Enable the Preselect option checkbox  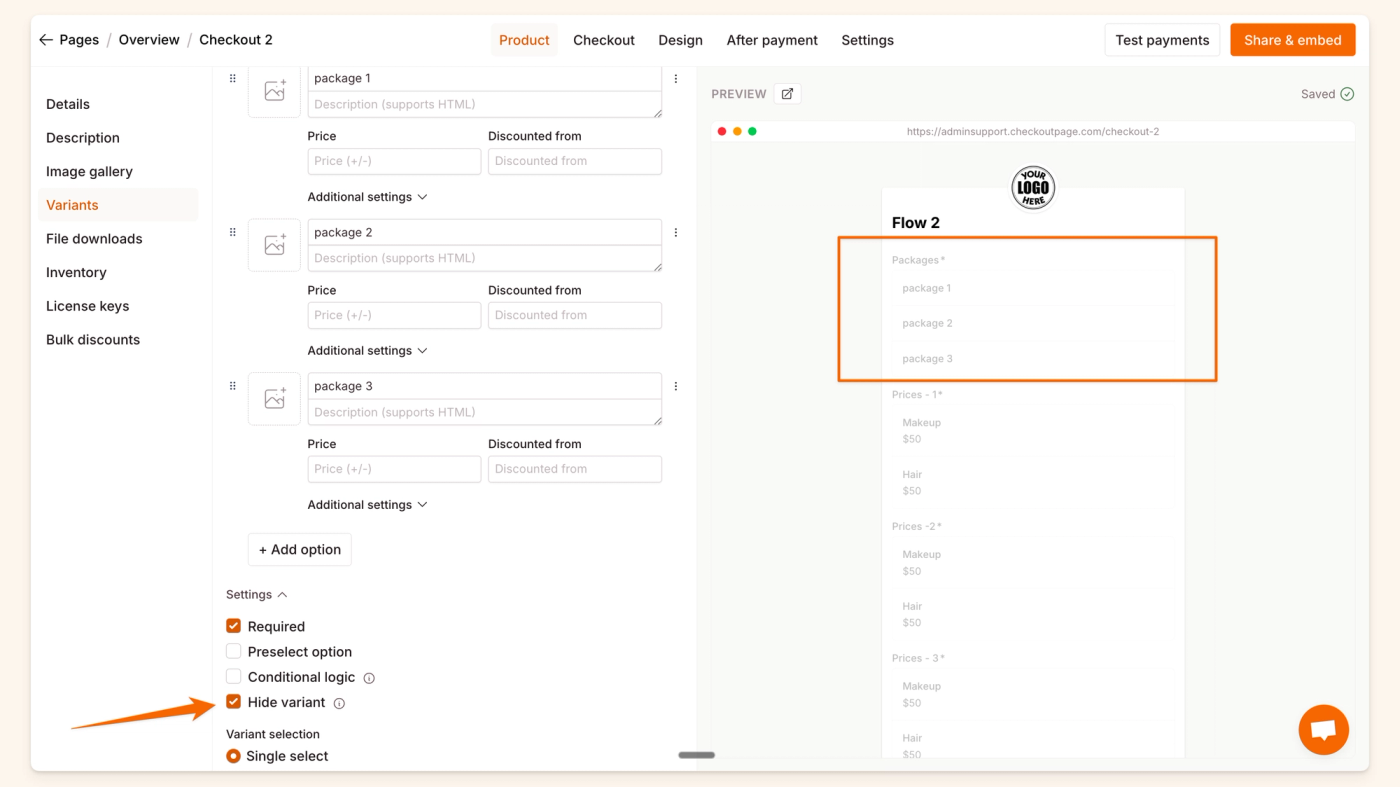click(233, 651)
